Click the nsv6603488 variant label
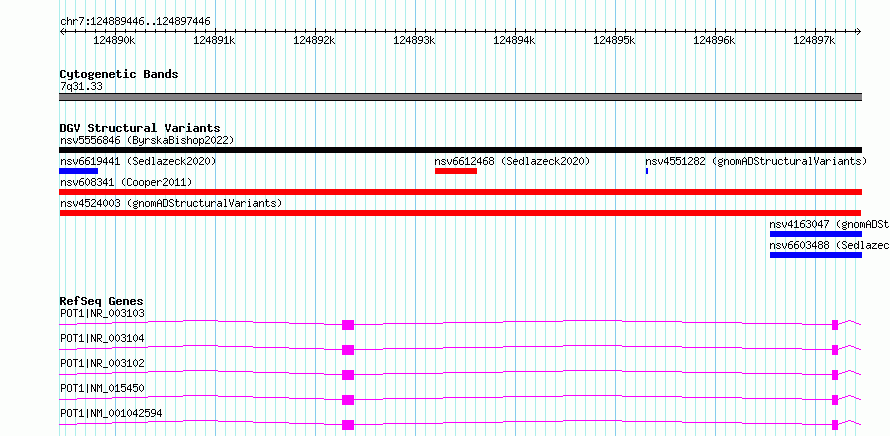This screenshot has width=890, height=436. pos(829,245)
